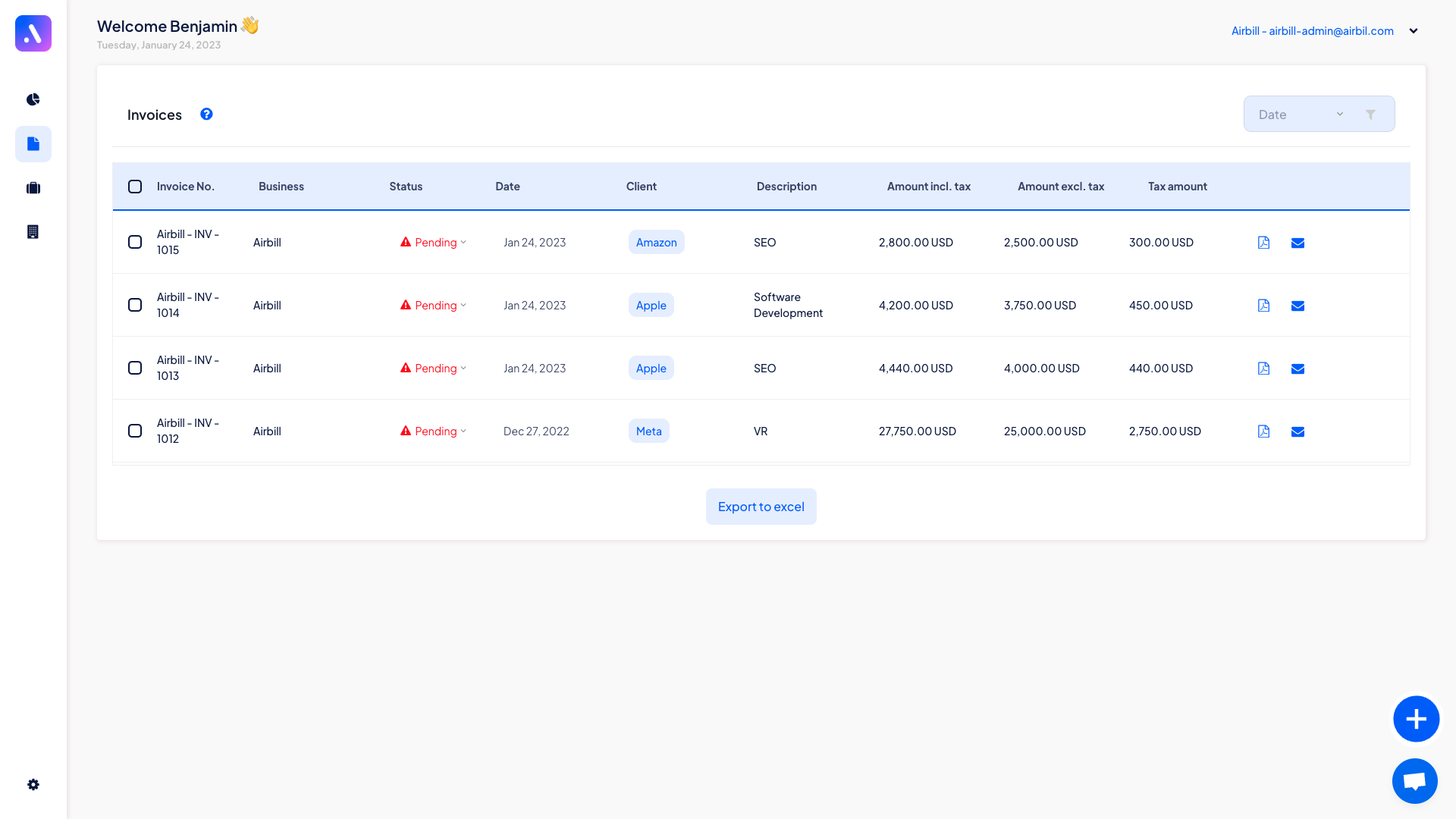
Task: Open the building sidebar icon
Action: pos(33,232)
